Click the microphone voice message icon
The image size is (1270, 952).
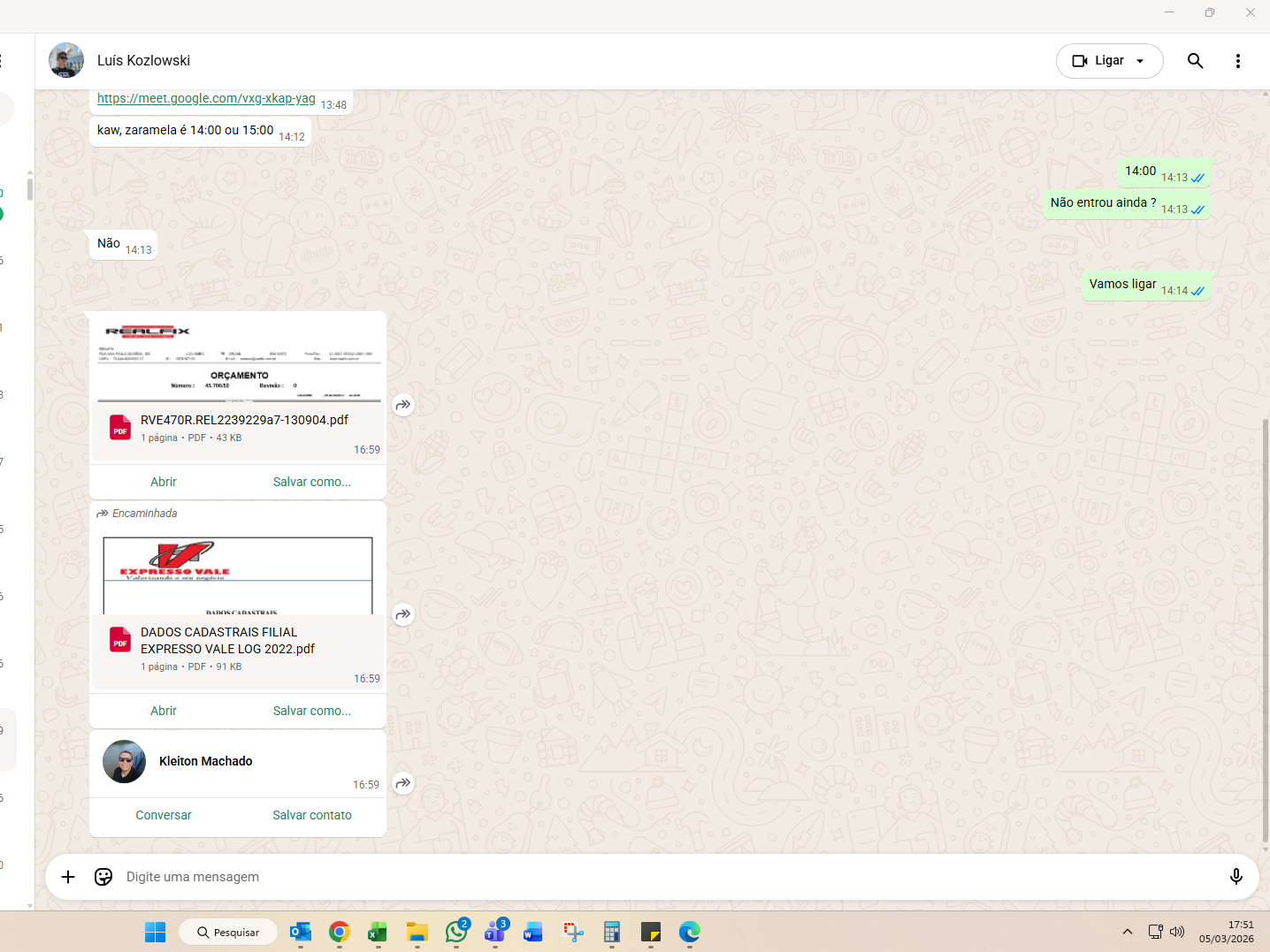1236,876
